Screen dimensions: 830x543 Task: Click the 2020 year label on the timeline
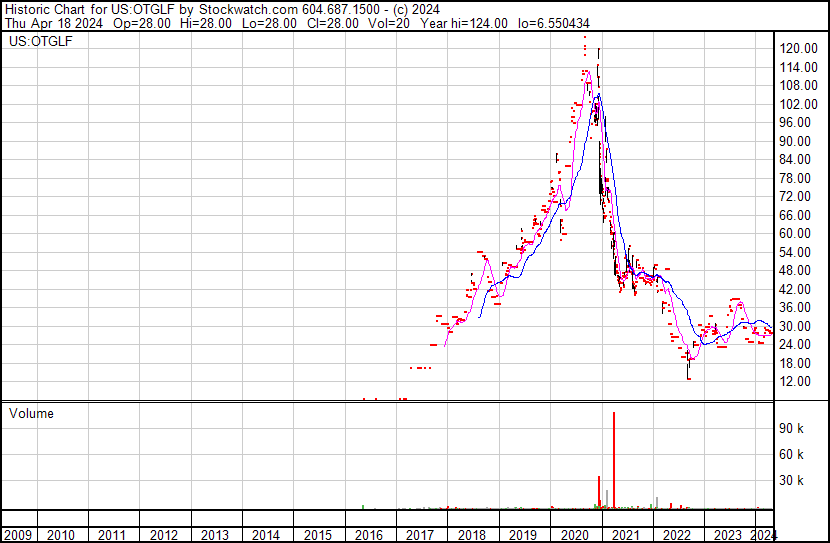coord(575,535)
